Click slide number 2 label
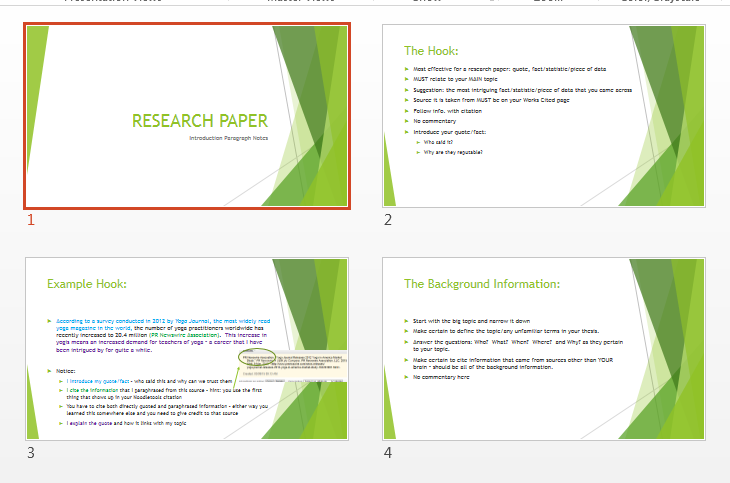 point(388,220)
